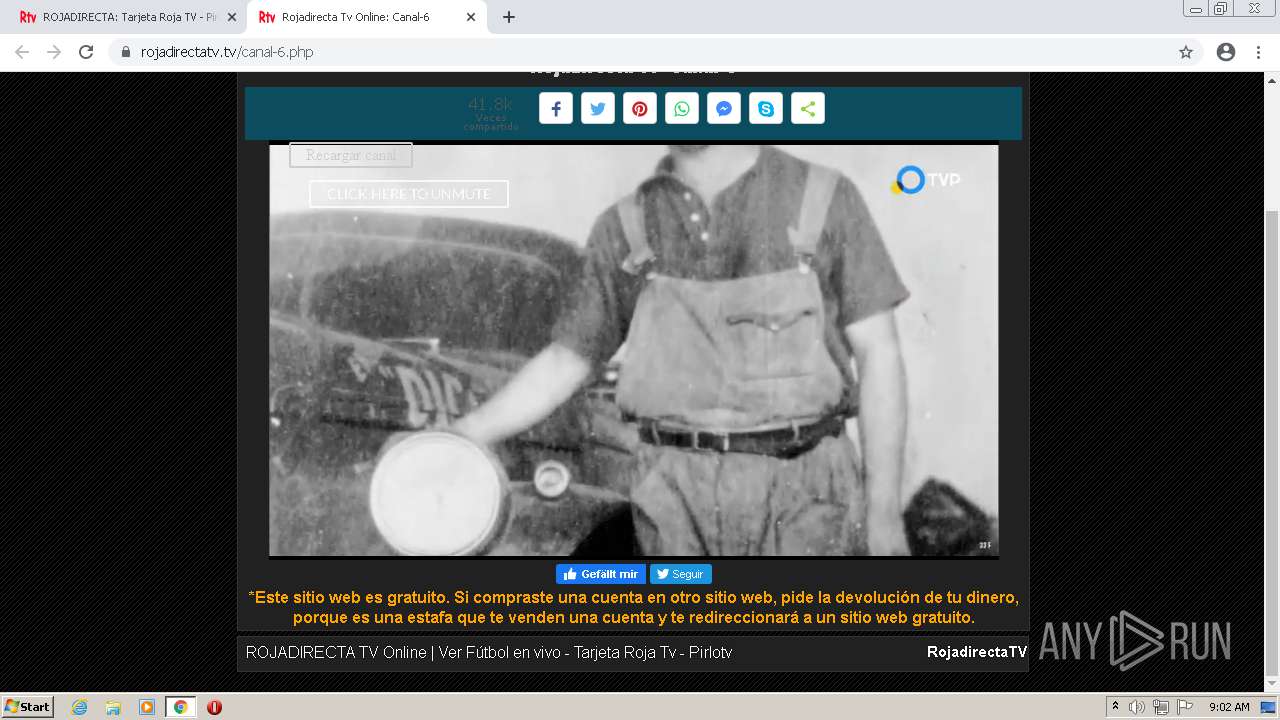The image size is (1280, 720).
Task: Open the Opera icon in the taskbar
Action: coord(214,707)
